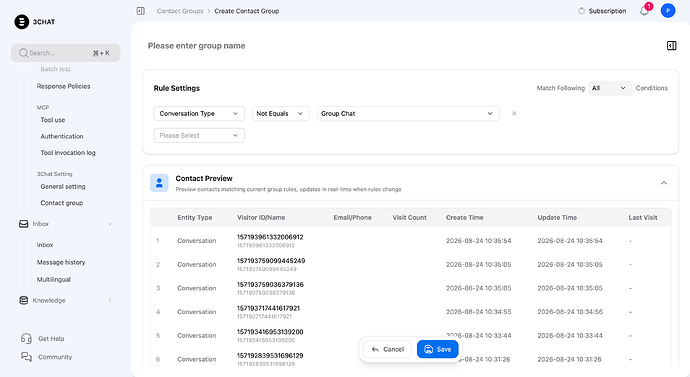Go to Contact Groups breadcrumb
Screen dimensions: 690x377
[x=180, y=11]
